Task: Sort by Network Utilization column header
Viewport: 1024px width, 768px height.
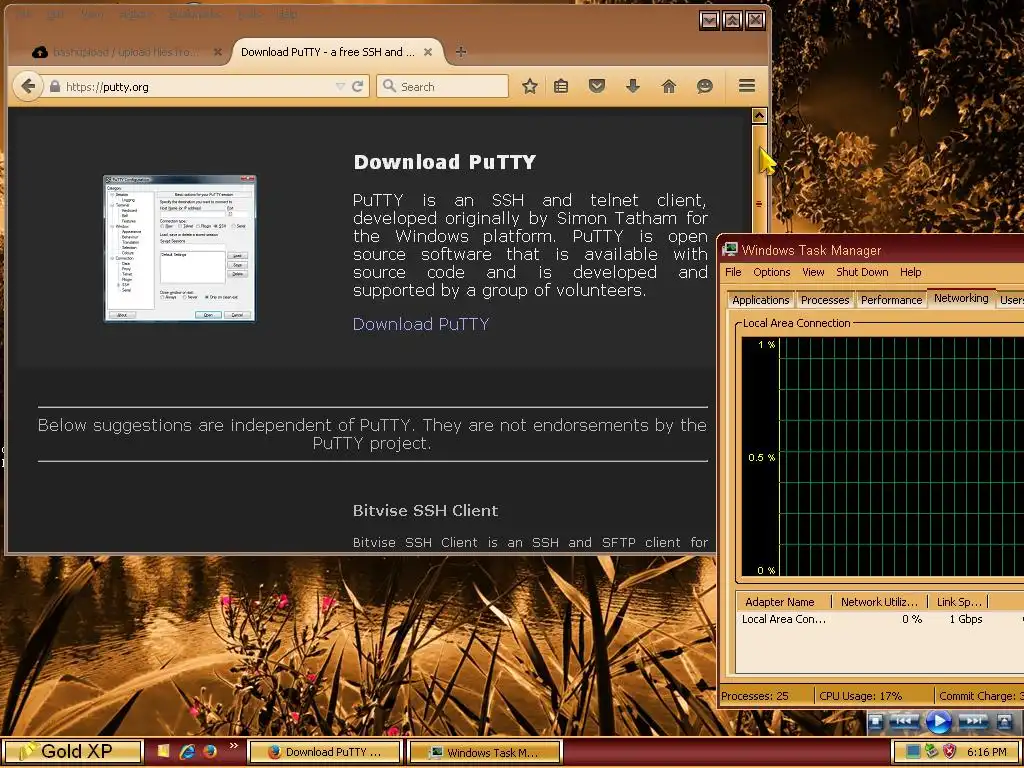Action: [x=879, y=601]
